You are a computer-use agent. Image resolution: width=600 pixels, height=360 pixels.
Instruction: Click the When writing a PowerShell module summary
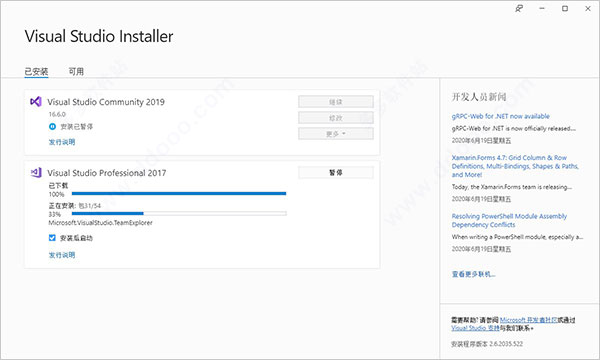tap(517, 237)
